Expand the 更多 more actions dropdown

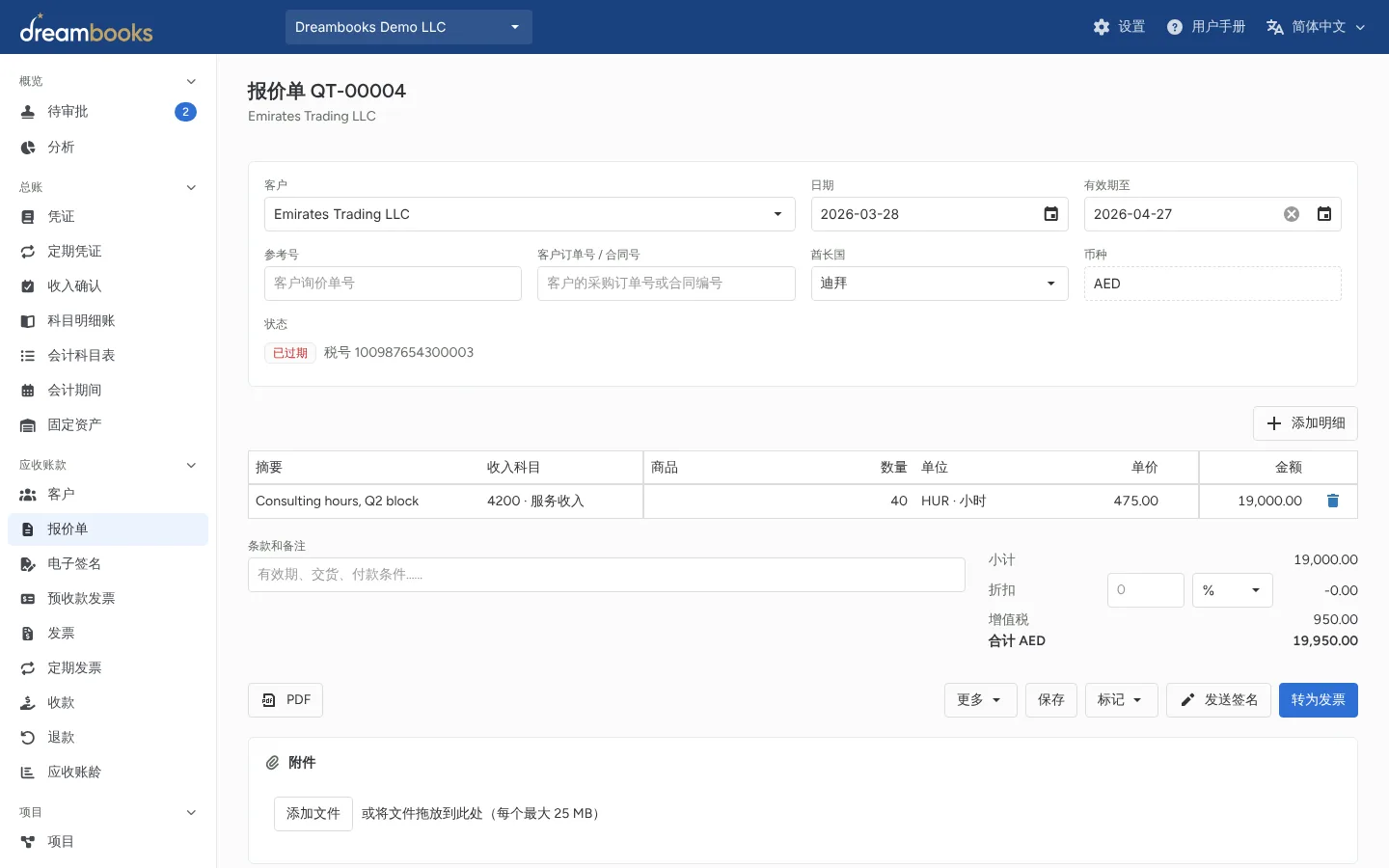(x=980, y=700)
